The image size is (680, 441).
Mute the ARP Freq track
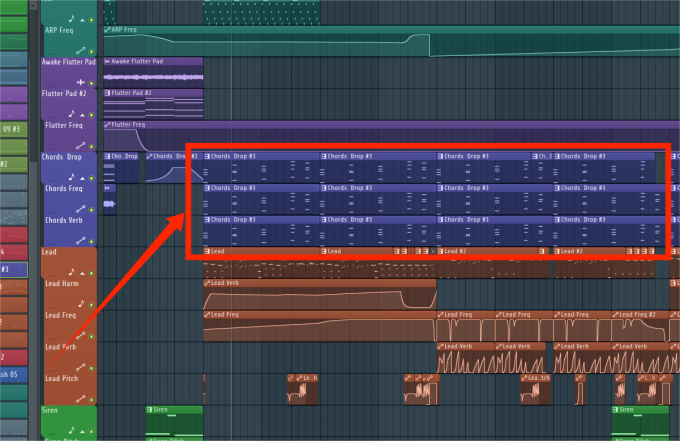[x=92, y=52]
